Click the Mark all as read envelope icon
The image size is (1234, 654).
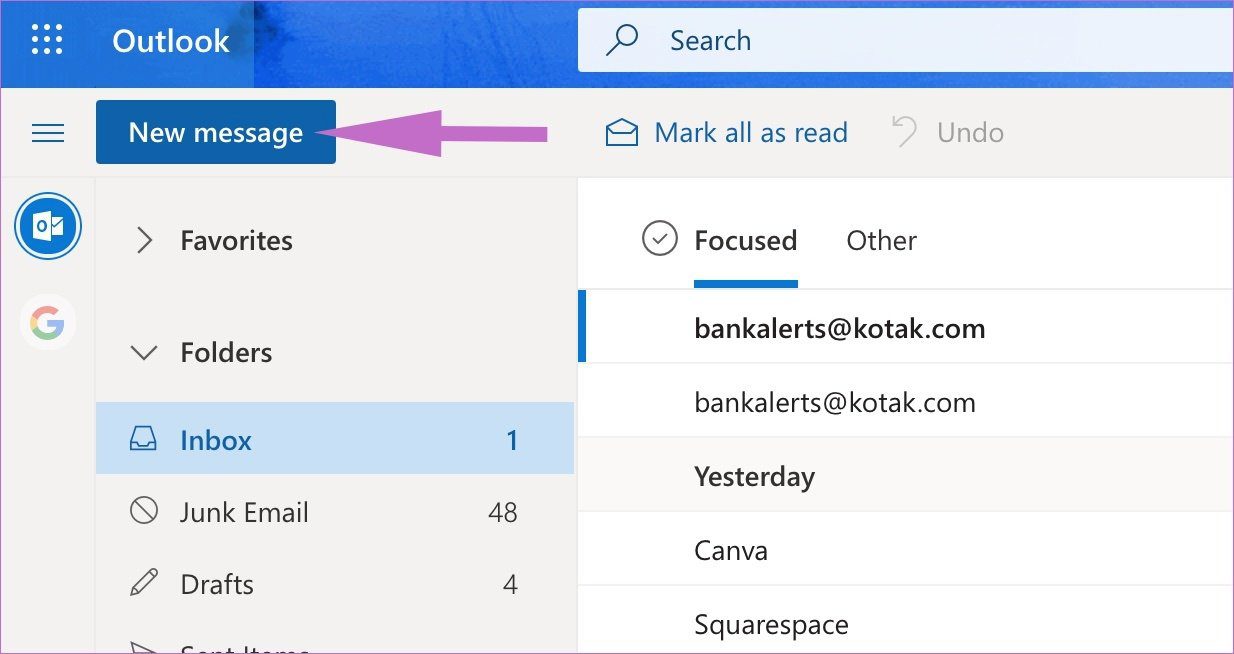622,133
